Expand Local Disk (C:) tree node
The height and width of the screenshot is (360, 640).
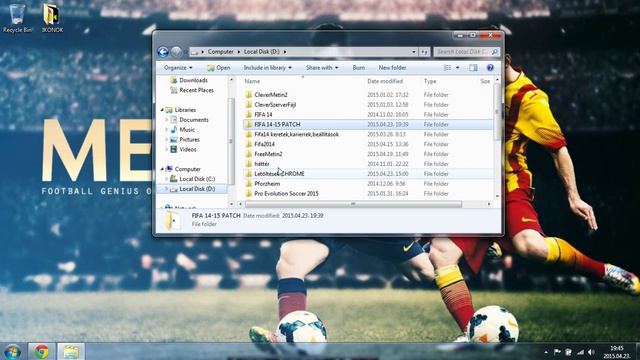pos(167,179)
